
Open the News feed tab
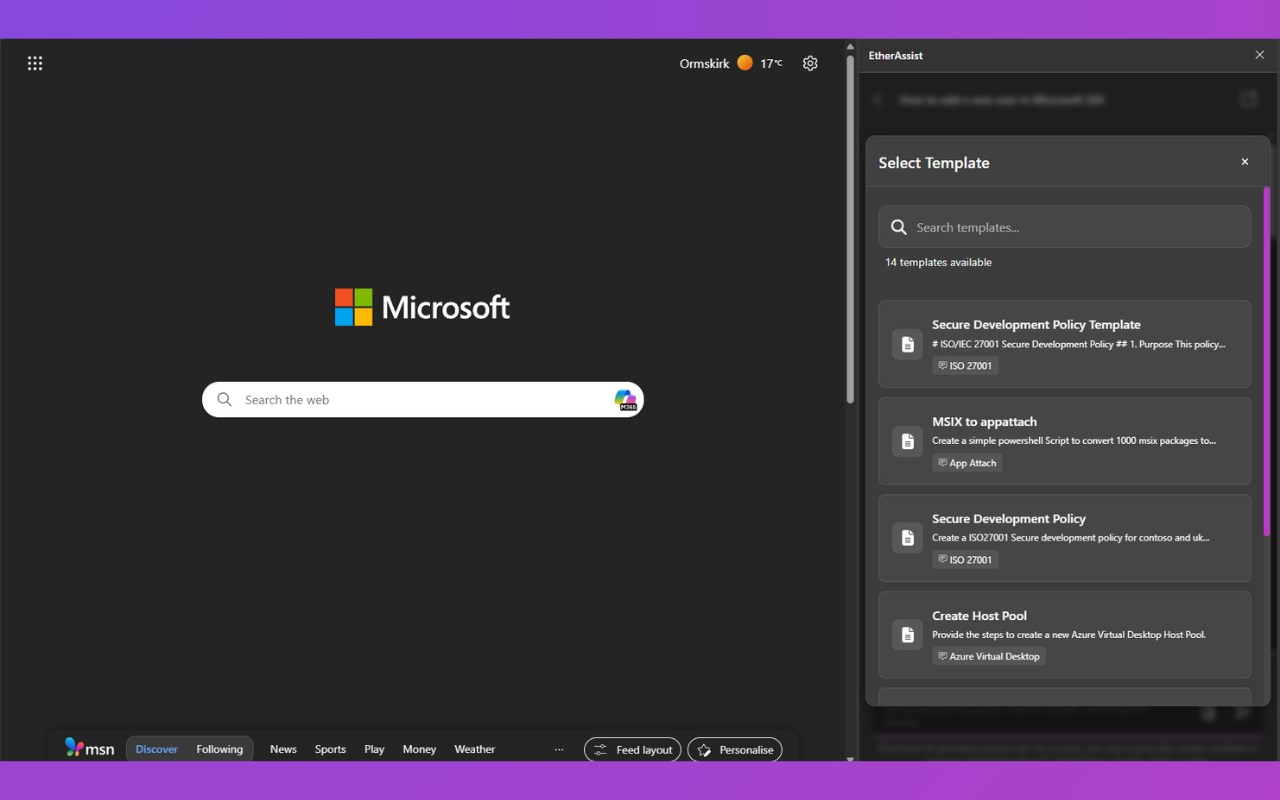coord(283,749)
